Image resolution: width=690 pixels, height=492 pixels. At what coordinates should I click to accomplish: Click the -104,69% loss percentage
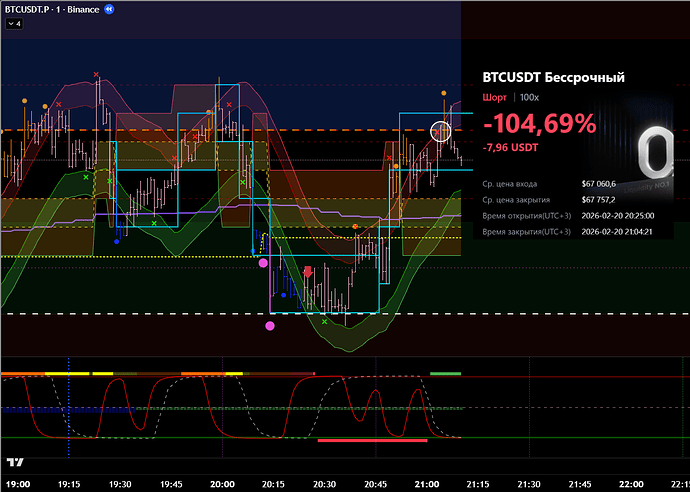(539, 125)
